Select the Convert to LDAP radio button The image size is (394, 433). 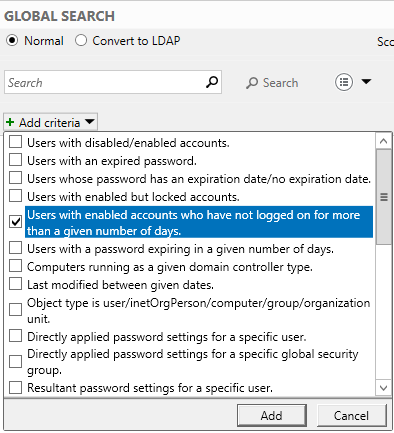[81, 41]
